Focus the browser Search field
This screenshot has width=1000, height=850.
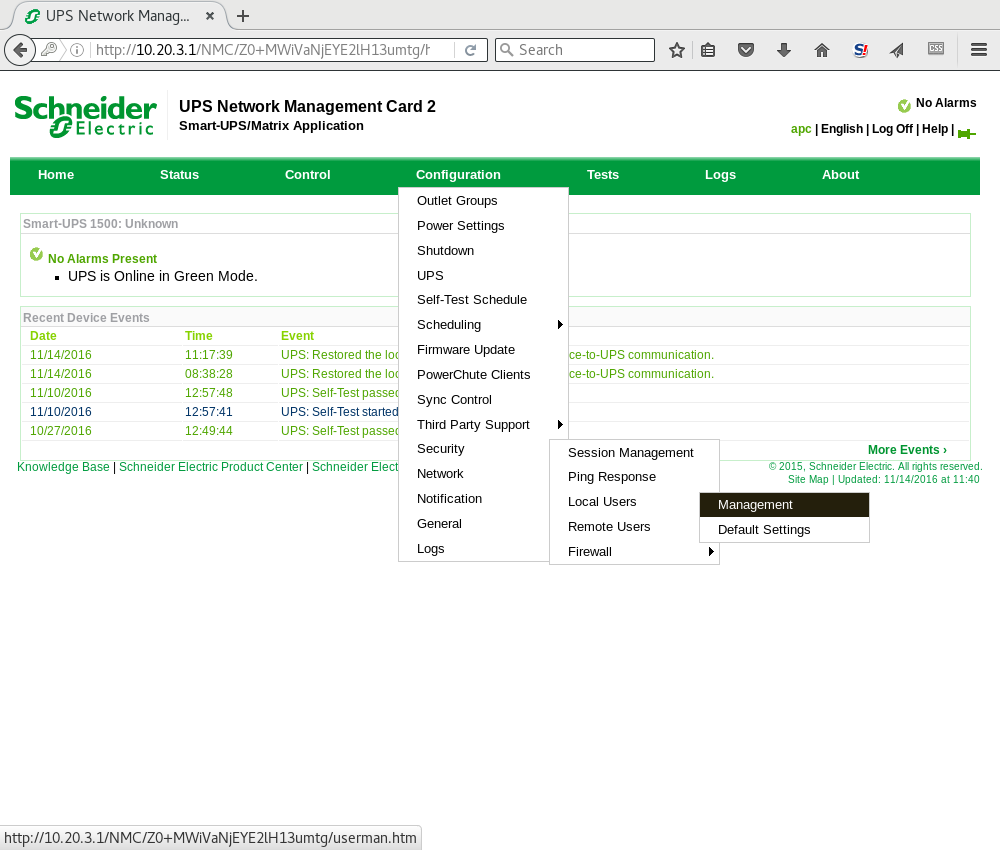[x=575, y=50]
